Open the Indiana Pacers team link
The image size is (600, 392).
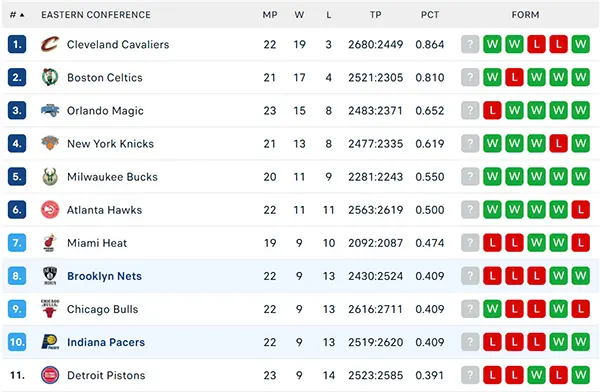[x=106, y=342]
